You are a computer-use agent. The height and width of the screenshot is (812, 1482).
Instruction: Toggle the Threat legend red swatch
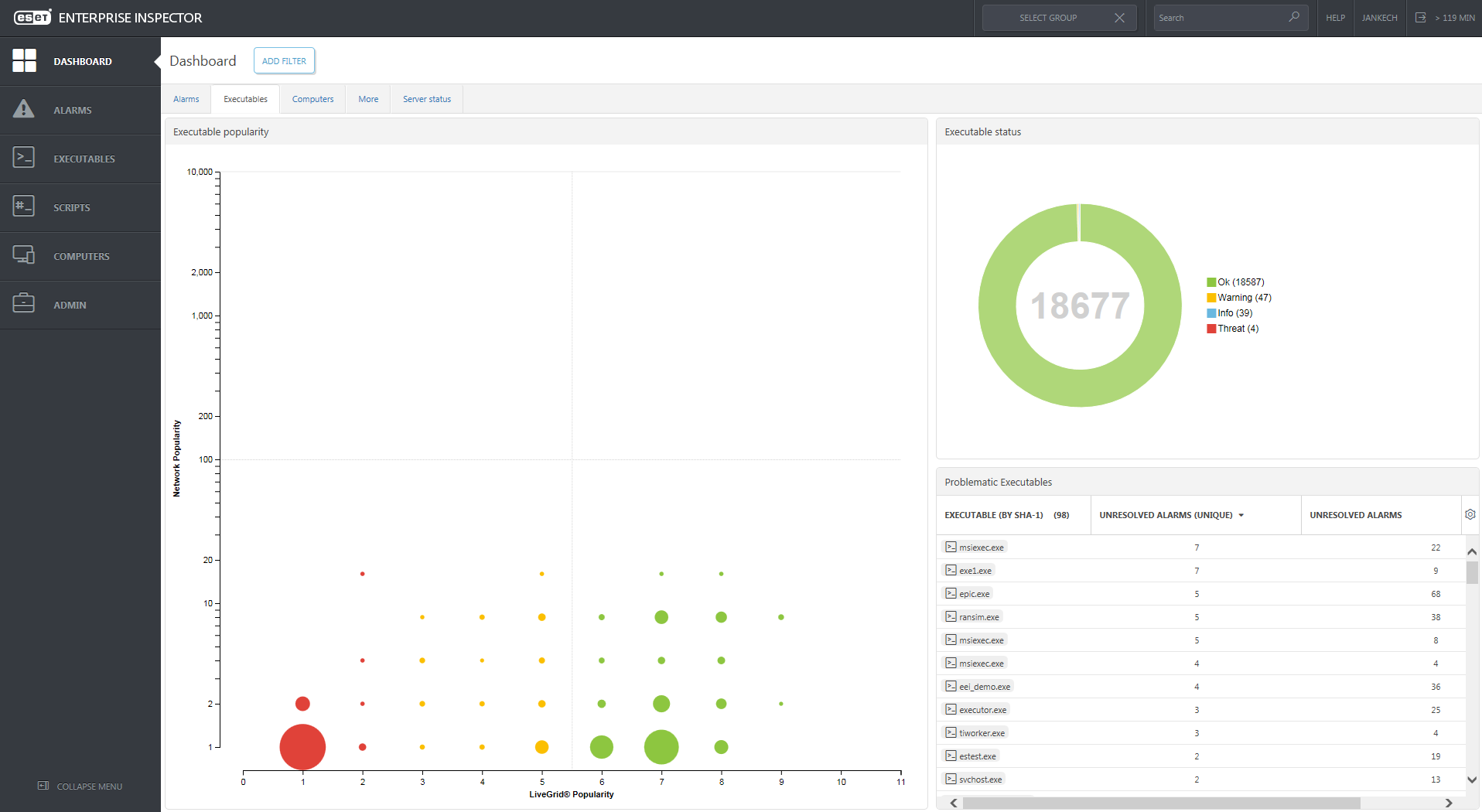pos(1211,329)
